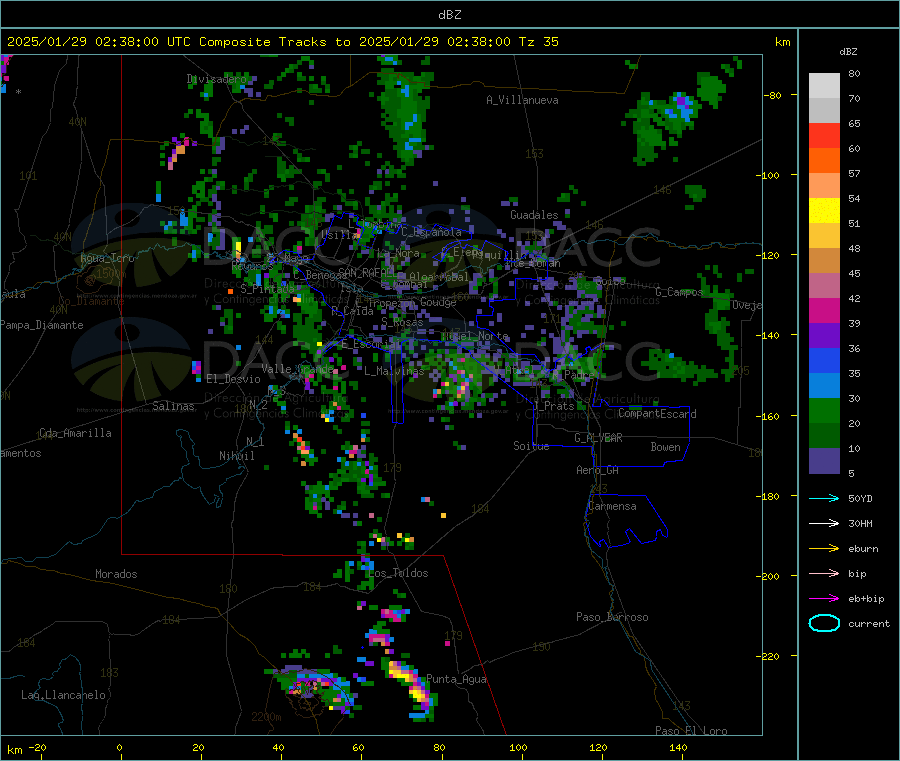Click the Punta_Agua map label
900x761 pixels.
[x=456, y=679]
